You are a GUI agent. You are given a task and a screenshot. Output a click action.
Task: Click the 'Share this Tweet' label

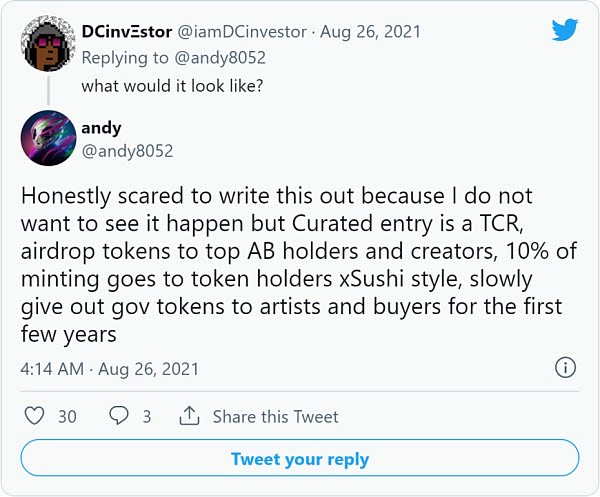(x=275, y=416)
